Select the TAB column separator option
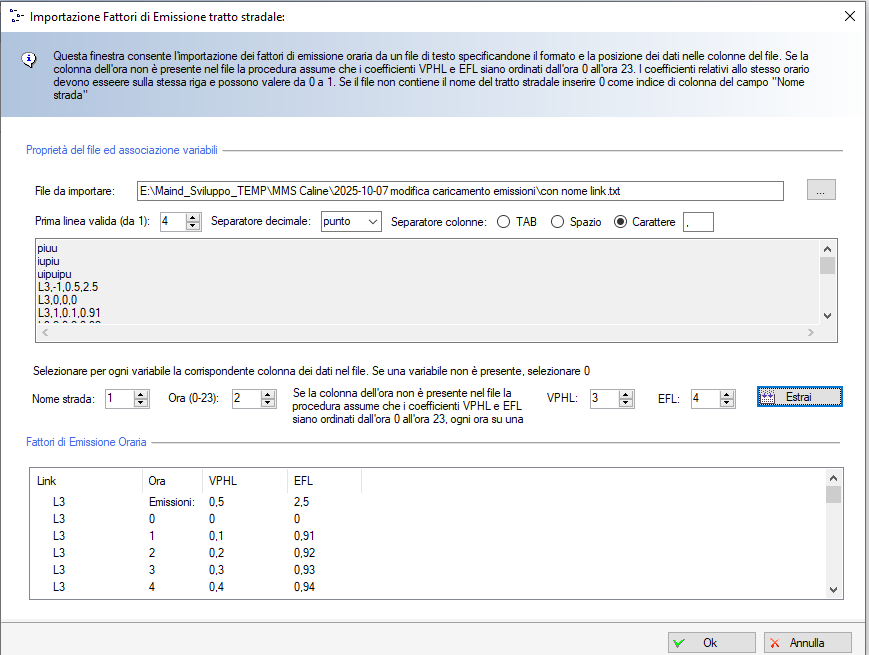Image resolution: width=869 pixels, height=655 pixels. click(x=503, y=222)
